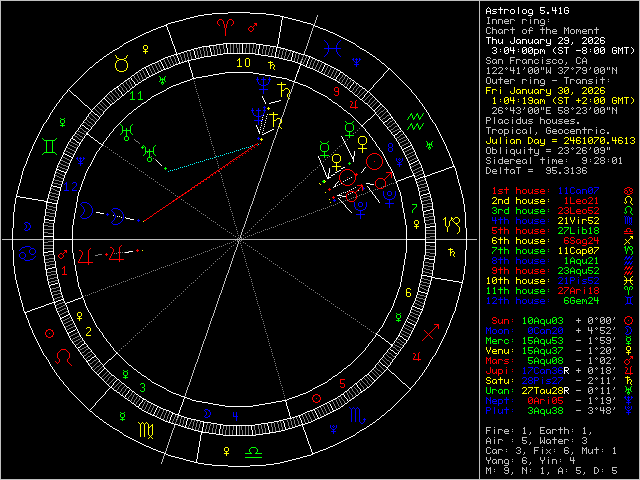Select the yellow Julian Day line
640x480 pixels.
click(558, 141)
